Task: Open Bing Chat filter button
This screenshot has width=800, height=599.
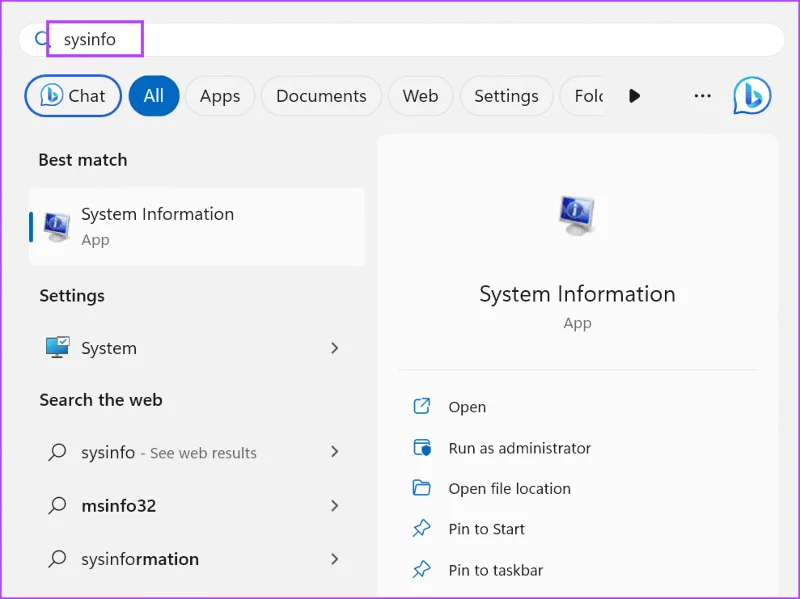Action: pyautogui.click(x=73, y=95)
